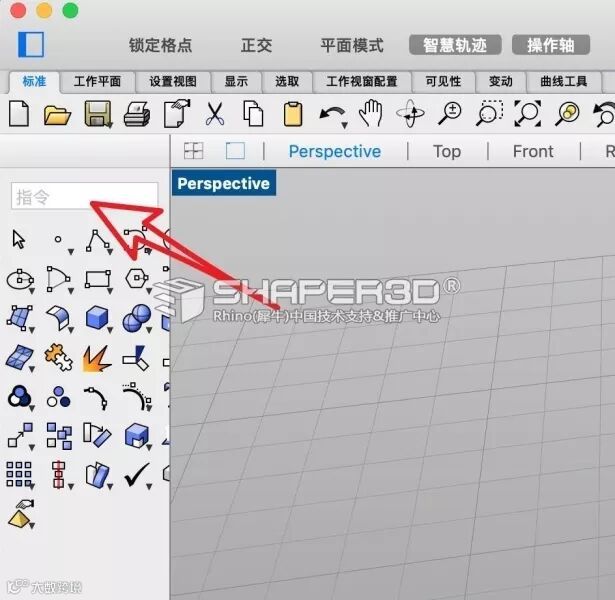This screenshot has width=615, height=600.
Task: Select the Point tool
Action: pos(58,239)
